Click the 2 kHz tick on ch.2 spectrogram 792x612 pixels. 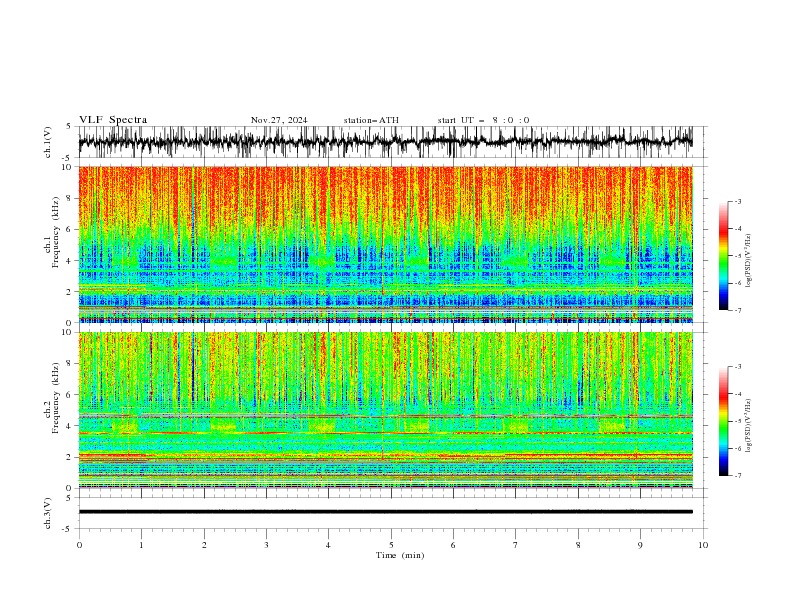[70, 457]
